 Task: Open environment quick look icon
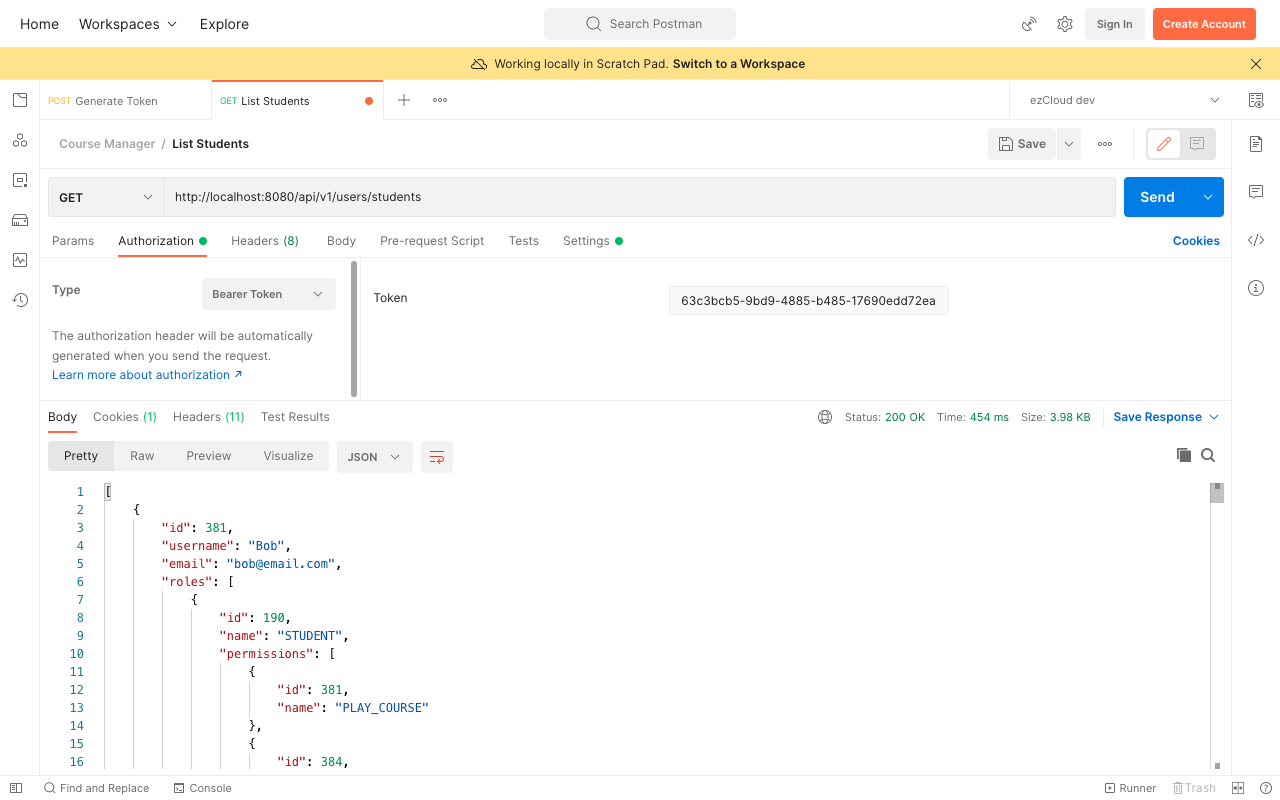[x=1256, y=100]
